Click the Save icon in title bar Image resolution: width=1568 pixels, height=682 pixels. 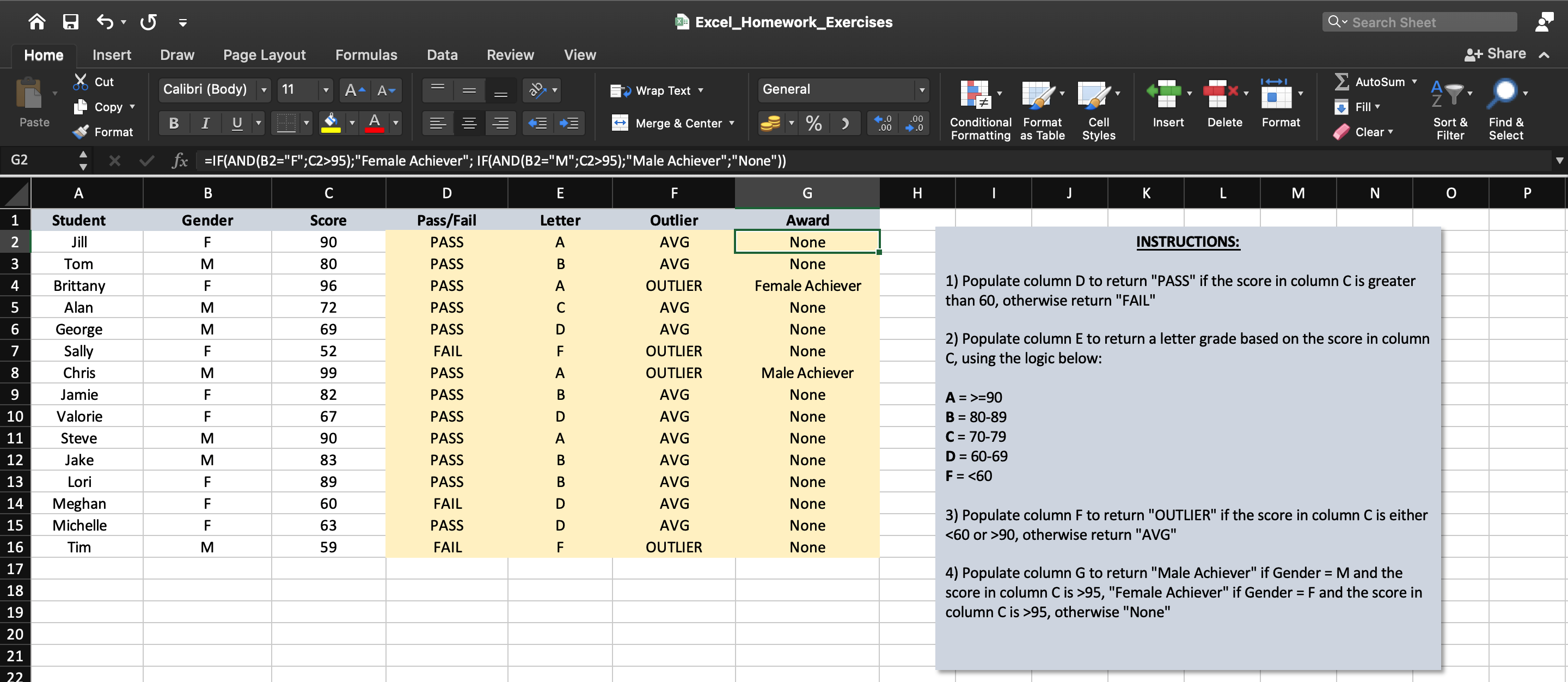(x=71, y=22)
